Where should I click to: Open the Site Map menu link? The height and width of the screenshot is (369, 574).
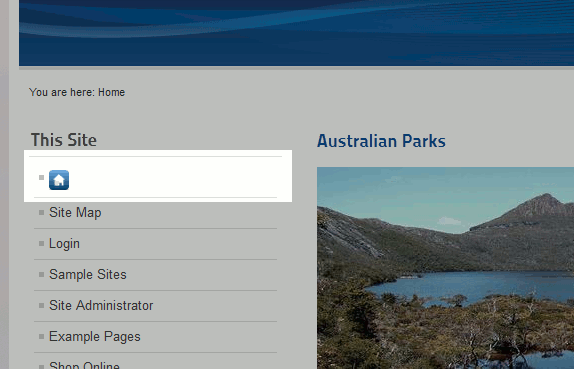coord(75,213)
